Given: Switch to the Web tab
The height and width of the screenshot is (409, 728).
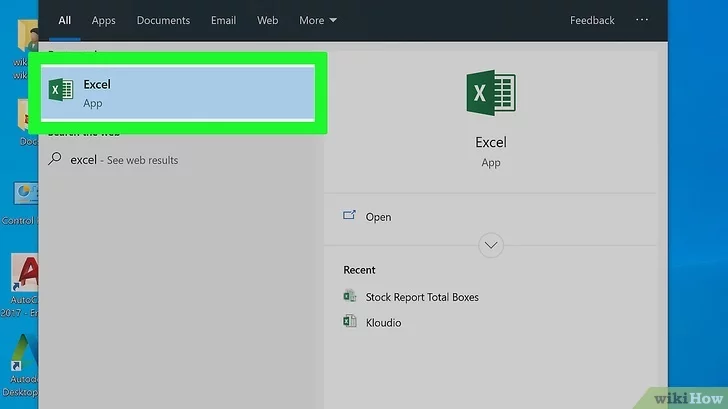Looking at the screenshot, I should pyautogui.click(x=267, y=20).
